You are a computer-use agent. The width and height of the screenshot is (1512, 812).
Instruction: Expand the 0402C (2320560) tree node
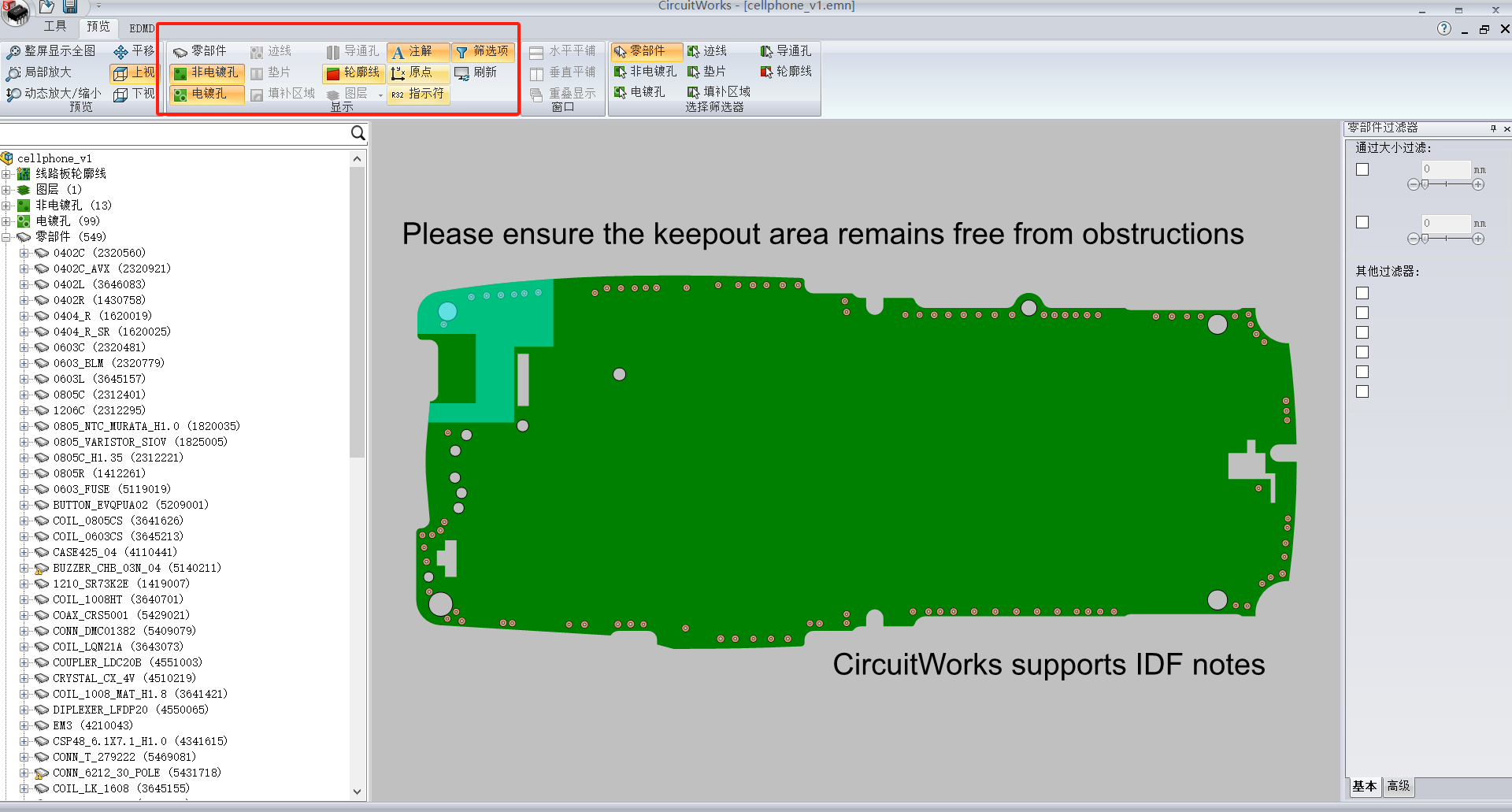click(x=24, y=253)
